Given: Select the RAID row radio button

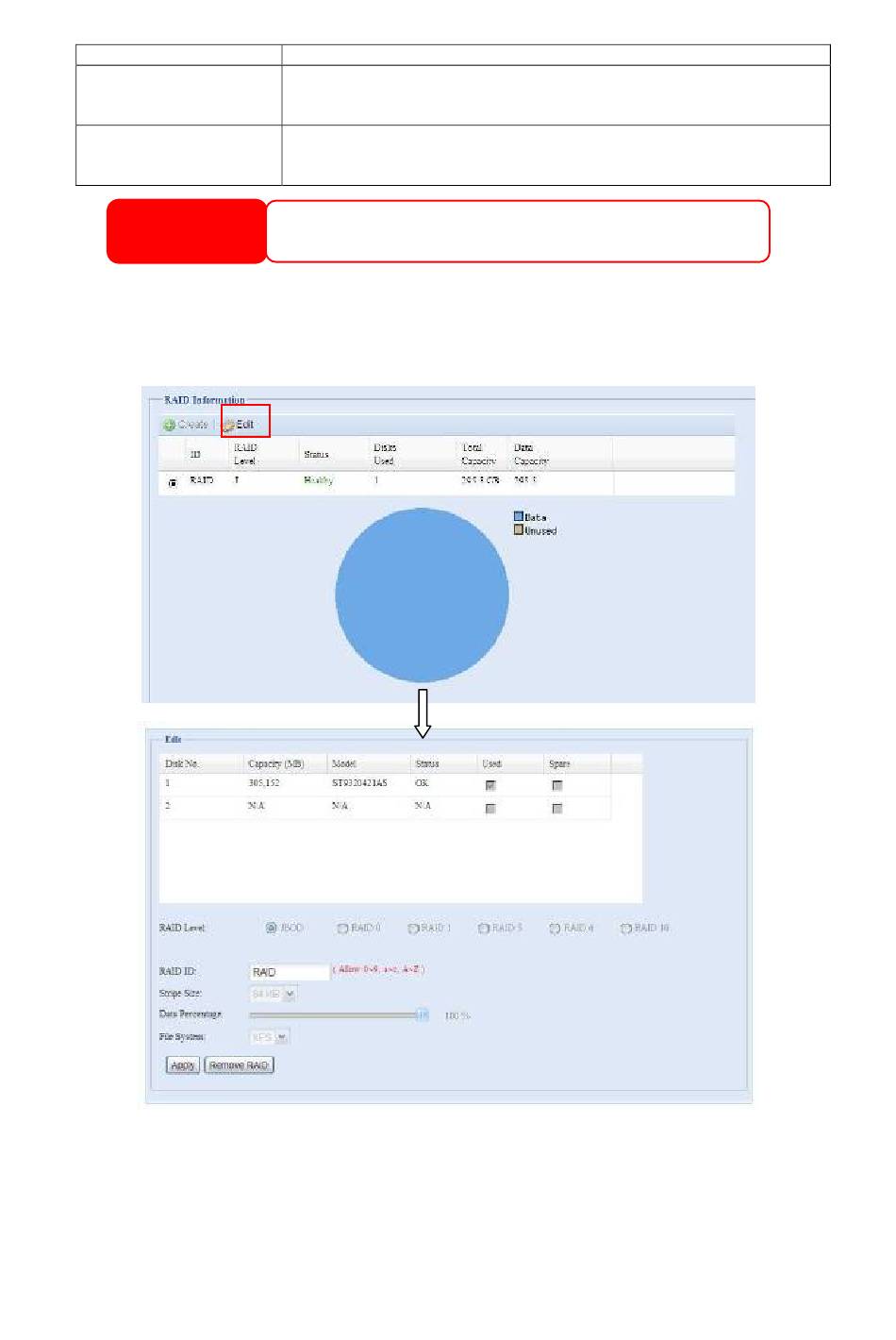Looking at the screenshot, I should coord(172,482).
